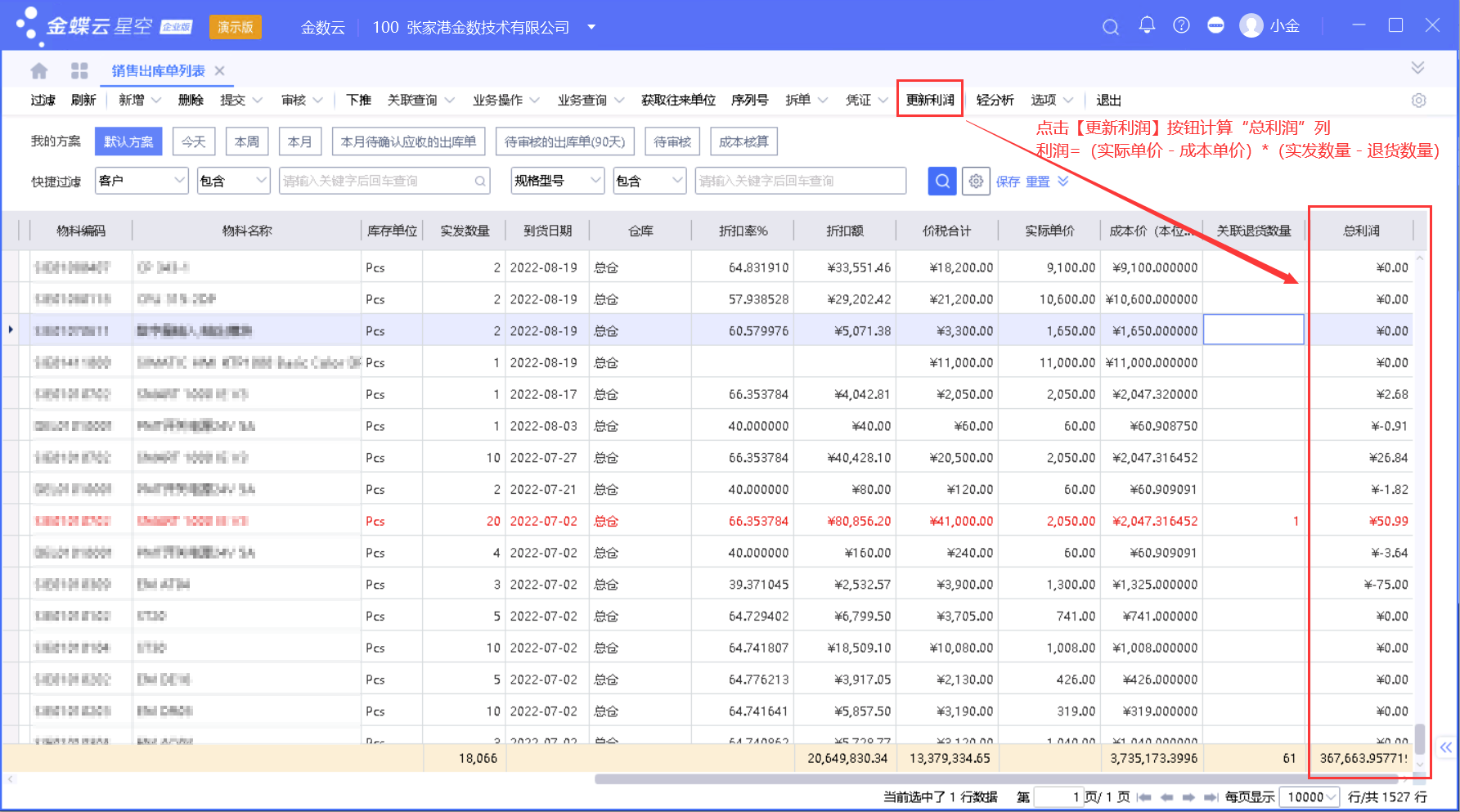Open first 包含 condition dropdown

(x=233, y=181)
